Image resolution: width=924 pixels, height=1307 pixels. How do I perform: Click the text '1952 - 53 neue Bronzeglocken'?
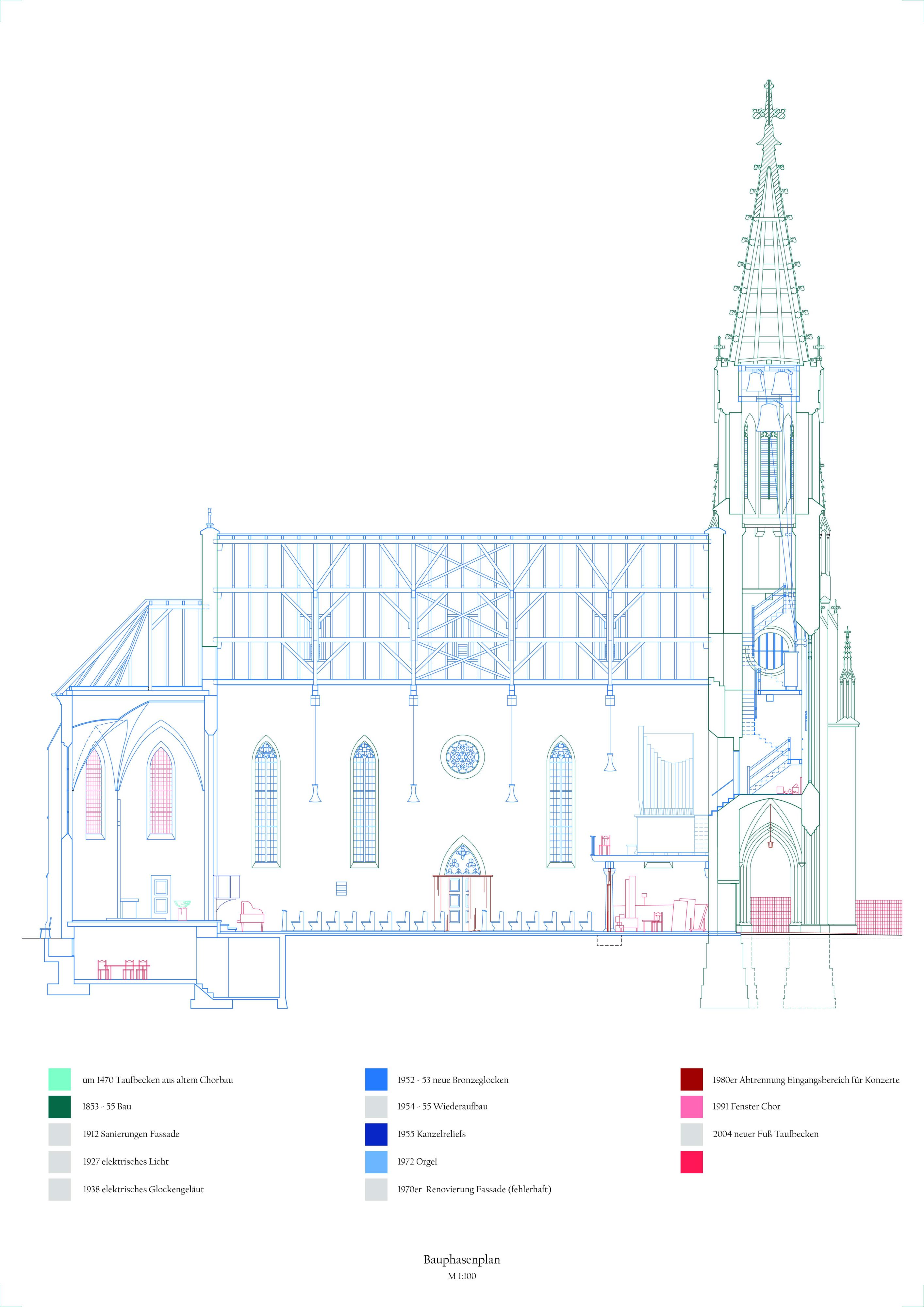click(453, 1080)
